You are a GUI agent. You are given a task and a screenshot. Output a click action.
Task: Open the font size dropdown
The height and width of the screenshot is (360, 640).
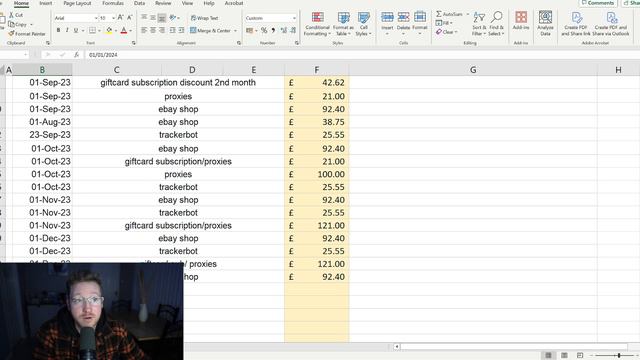(x=113, y=18)
